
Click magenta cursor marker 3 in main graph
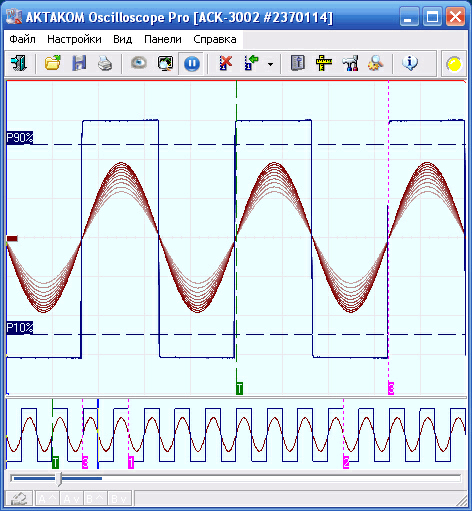(391, 388)
